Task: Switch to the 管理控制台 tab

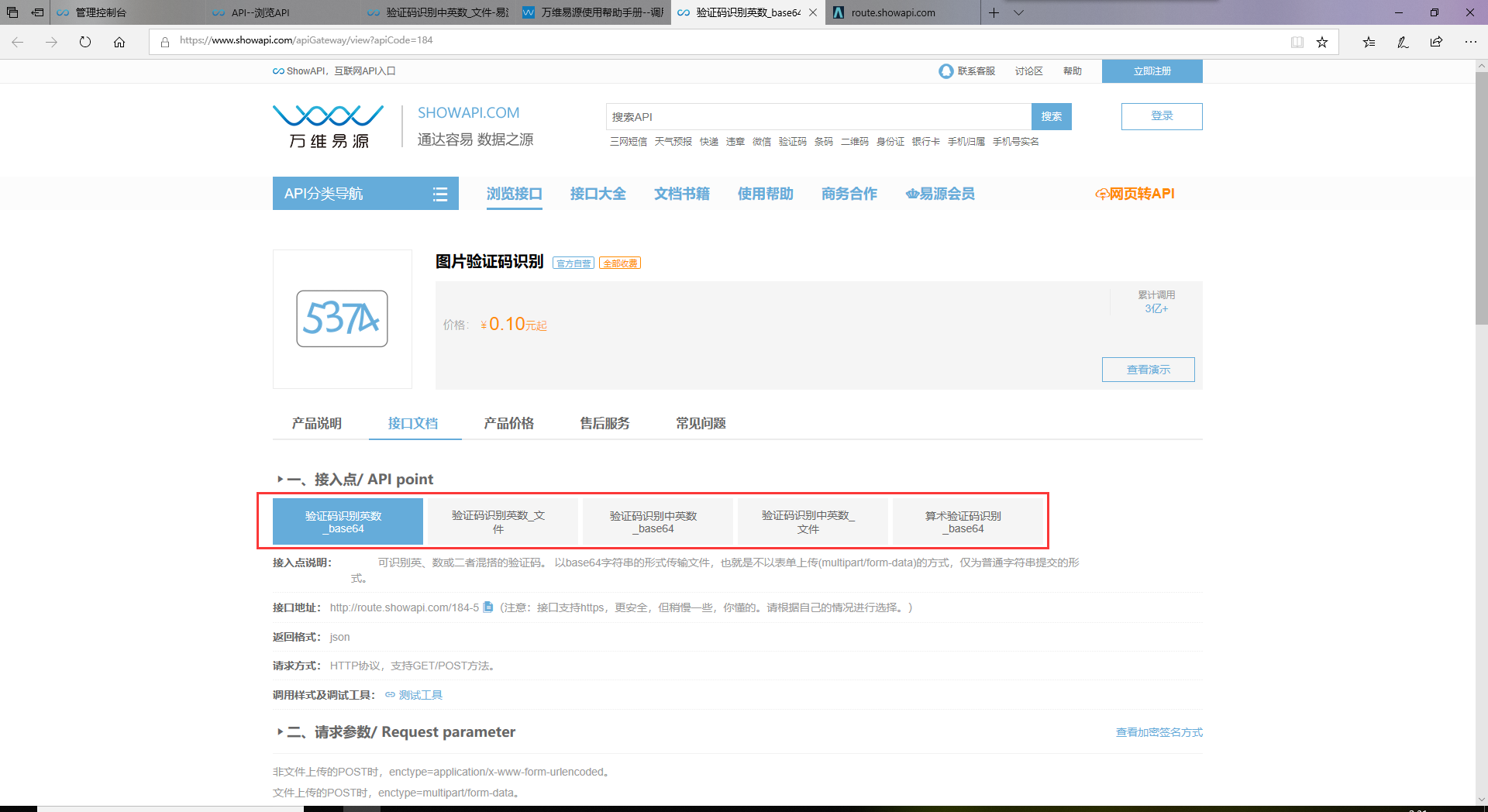Action: (128, 12)
